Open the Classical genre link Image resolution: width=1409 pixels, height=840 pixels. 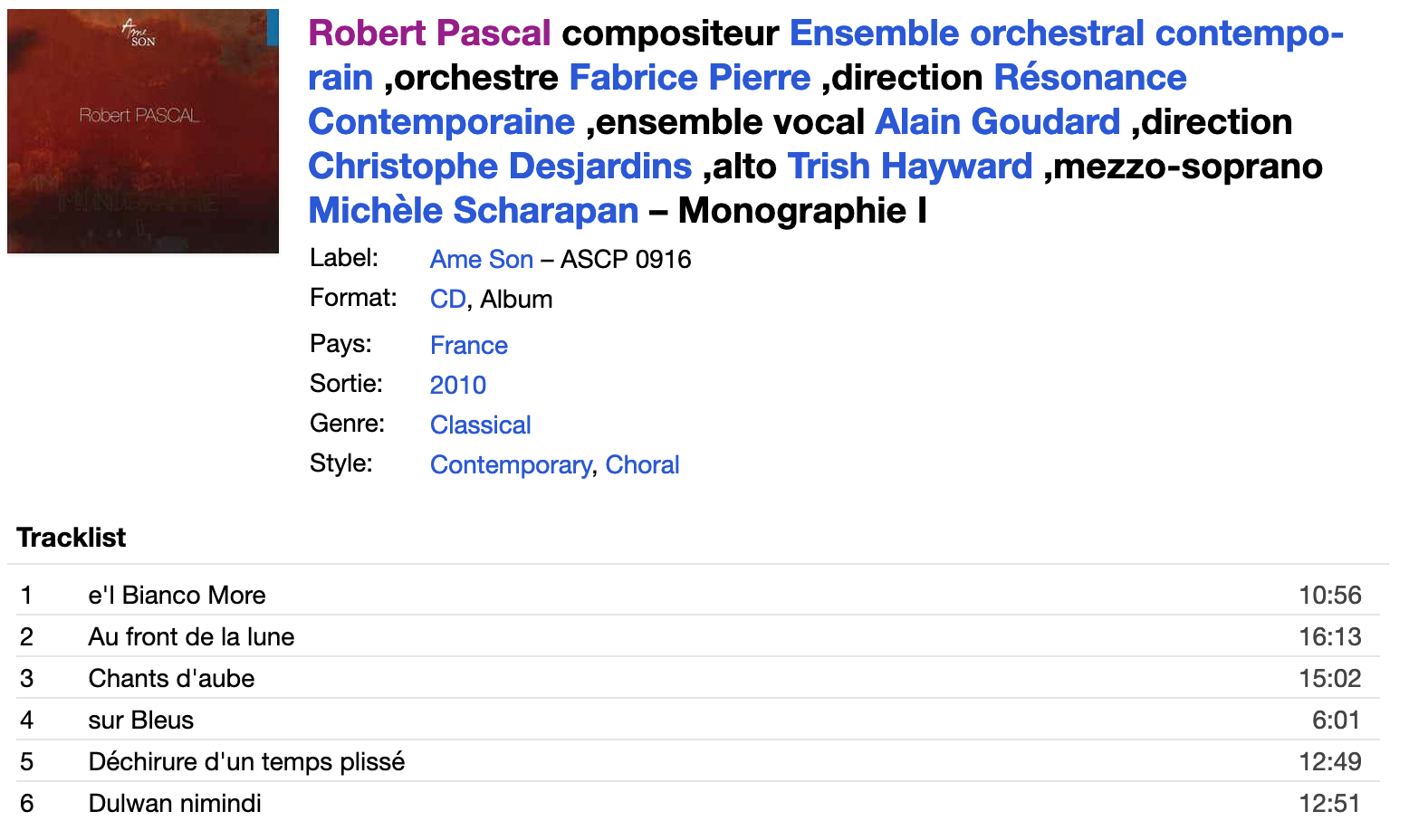point(480,425)
